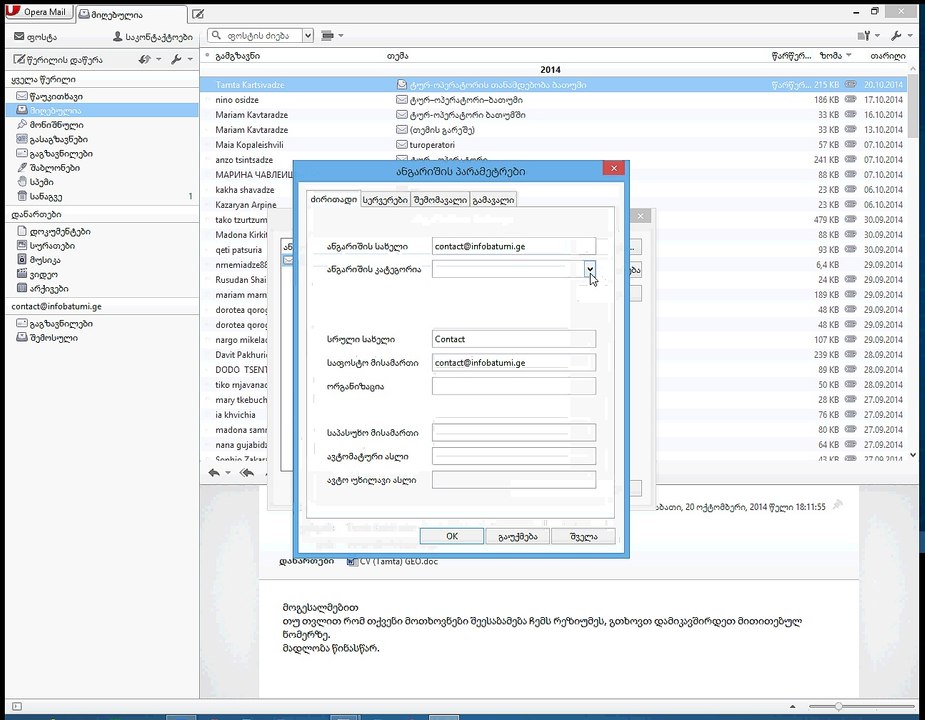Close the ანგარიშის პარამეტრები dialog
Screen dimensions: 925x720
click(x=614, y=169)
